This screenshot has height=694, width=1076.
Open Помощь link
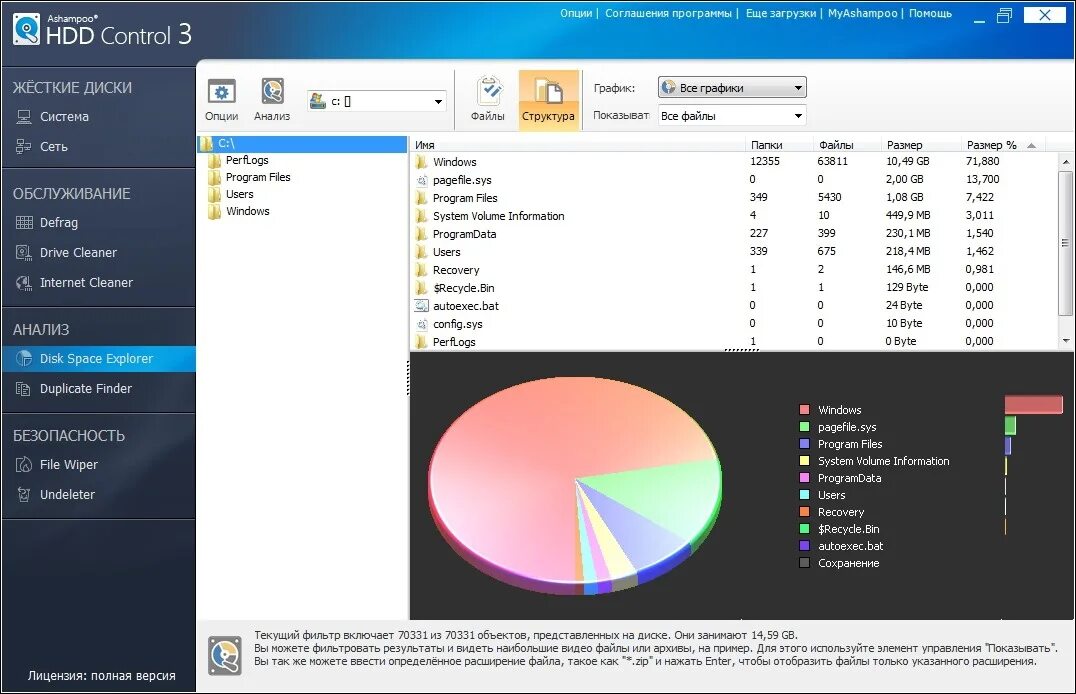point(931,13)
